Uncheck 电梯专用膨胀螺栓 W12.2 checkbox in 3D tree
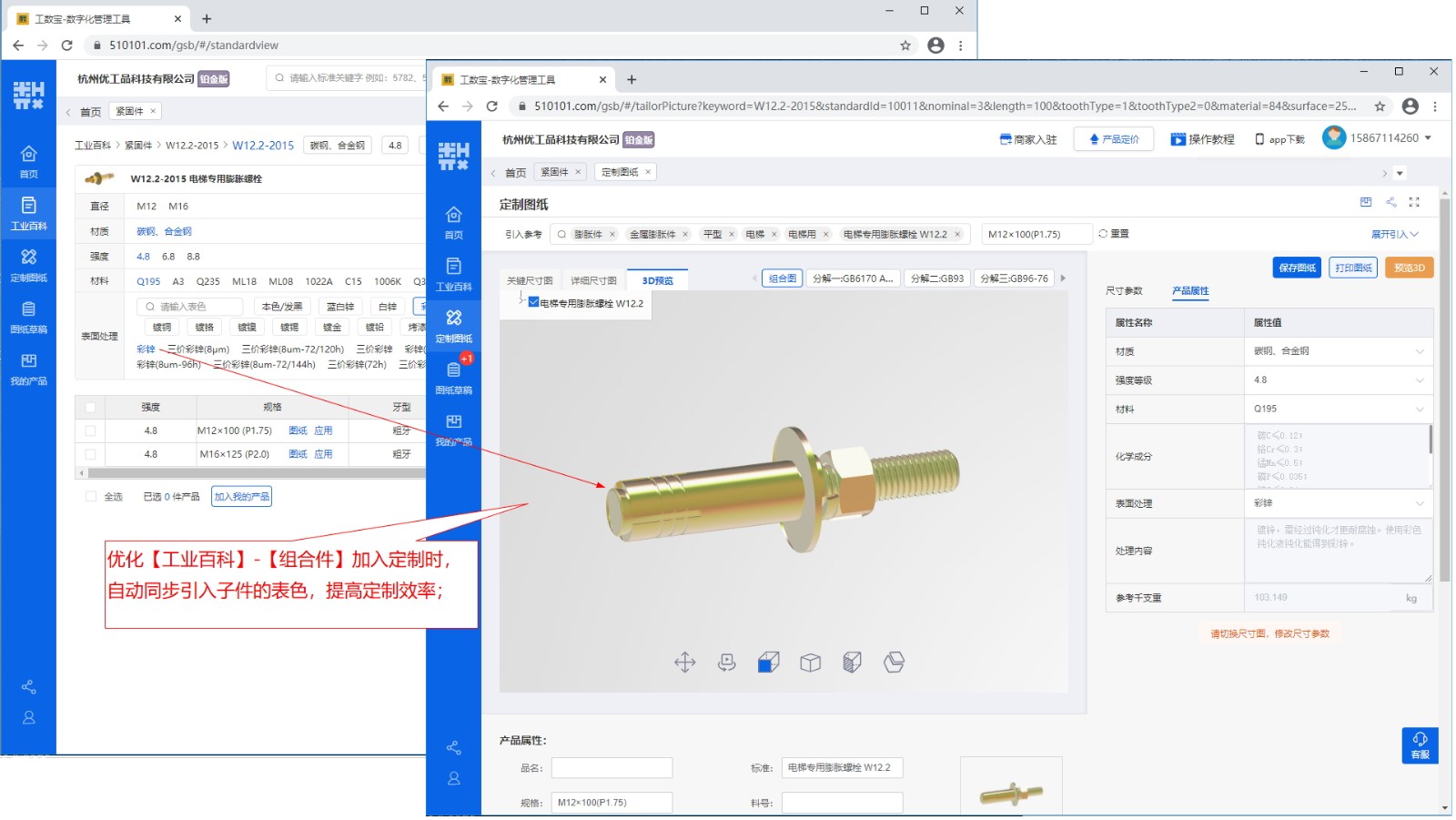Image resolution: width=1456 pixels, height=820 pixels. pyautogui.click(x=534, y=302)
